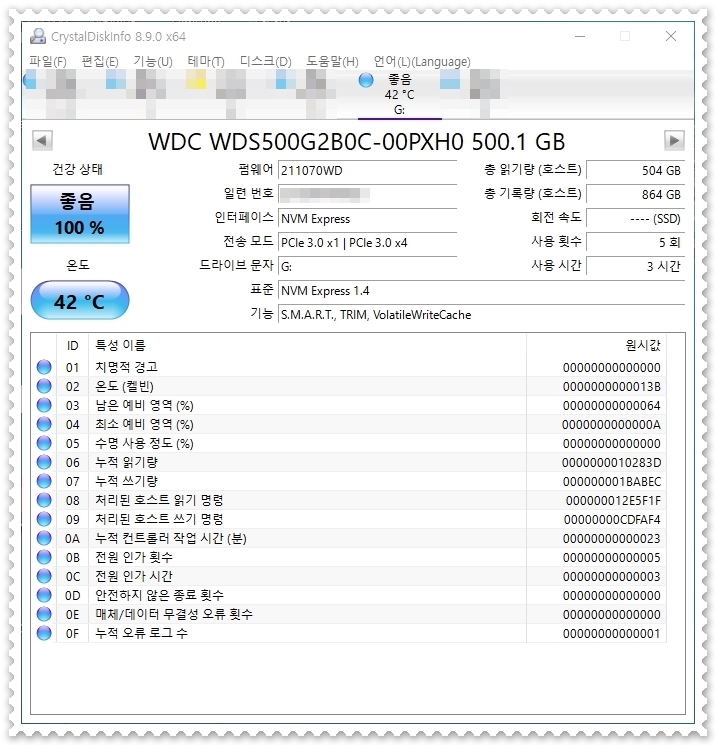Click rotation speed value ---- (SSD)

(x=636, y=219)
